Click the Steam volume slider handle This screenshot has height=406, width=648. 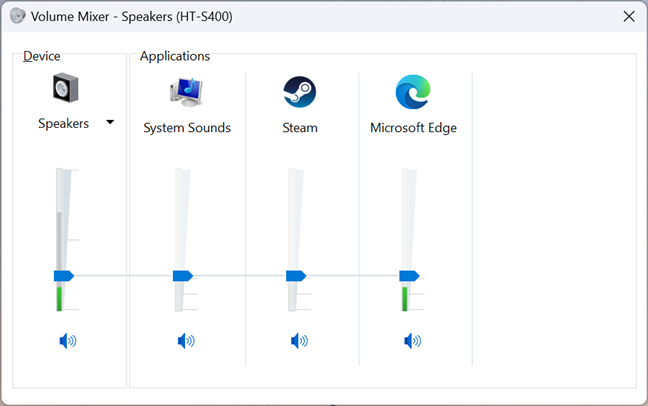pyautogui.click(x=295, y=275)
